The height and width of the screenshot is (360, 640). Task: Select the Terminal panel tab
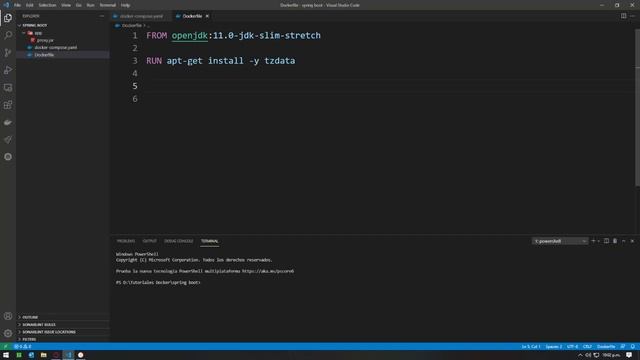(210, 241)
